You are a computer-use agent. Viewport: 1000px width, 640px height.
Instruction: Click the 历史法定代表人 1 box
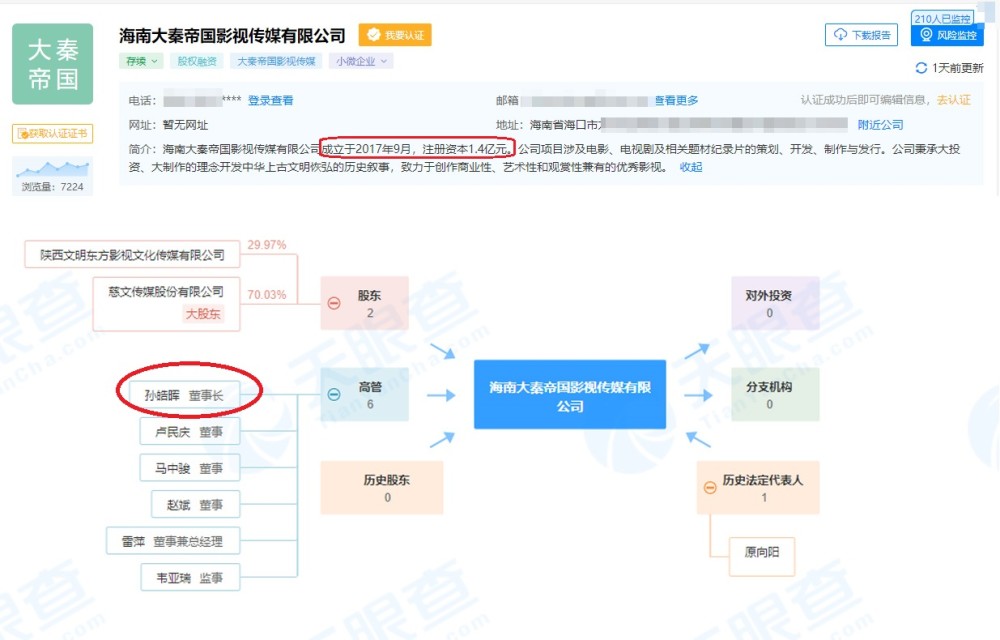click(758, 488)
